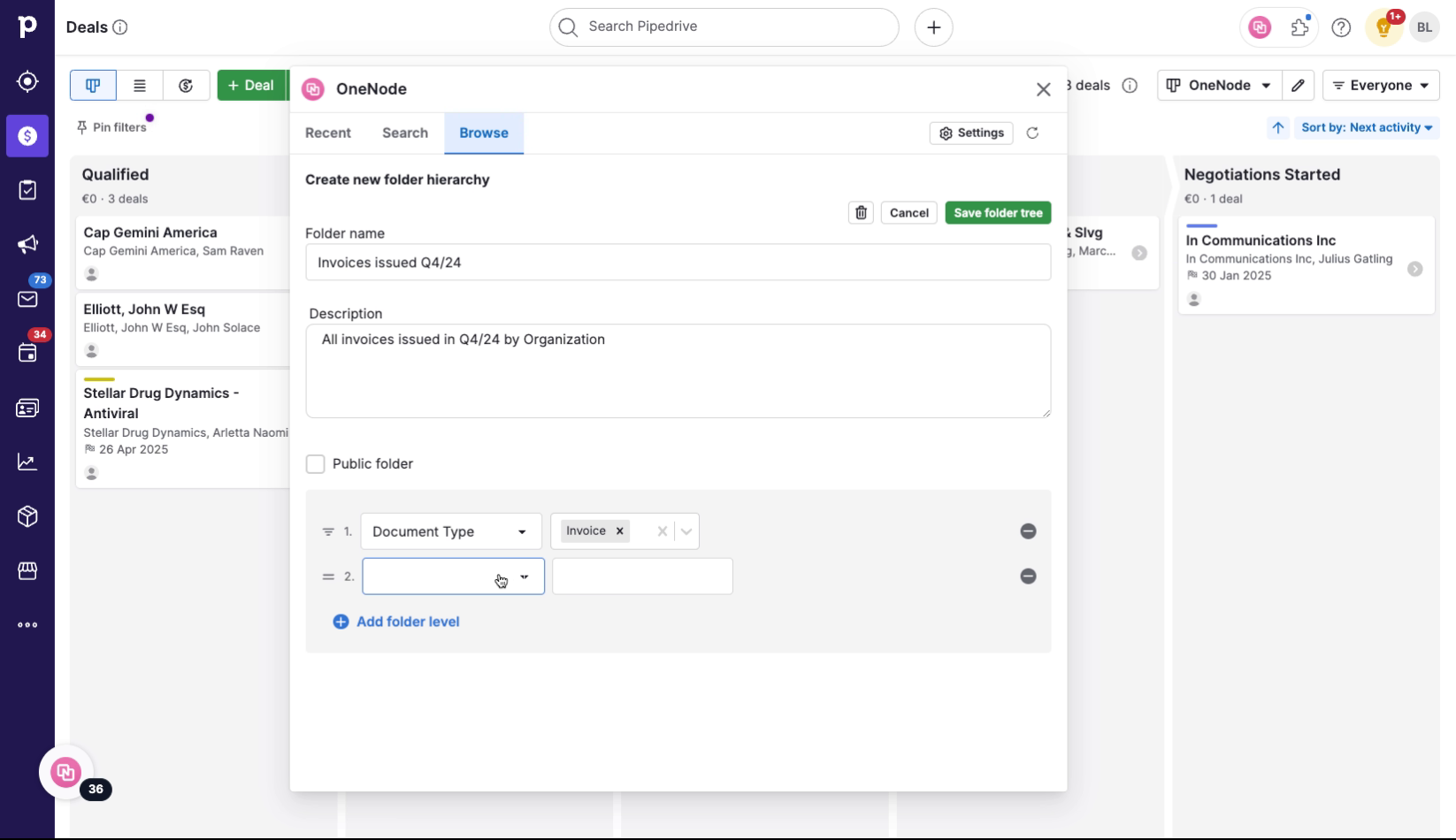
Task: Open Projects clipboard icon in sidebar
Action: (27, 190)
